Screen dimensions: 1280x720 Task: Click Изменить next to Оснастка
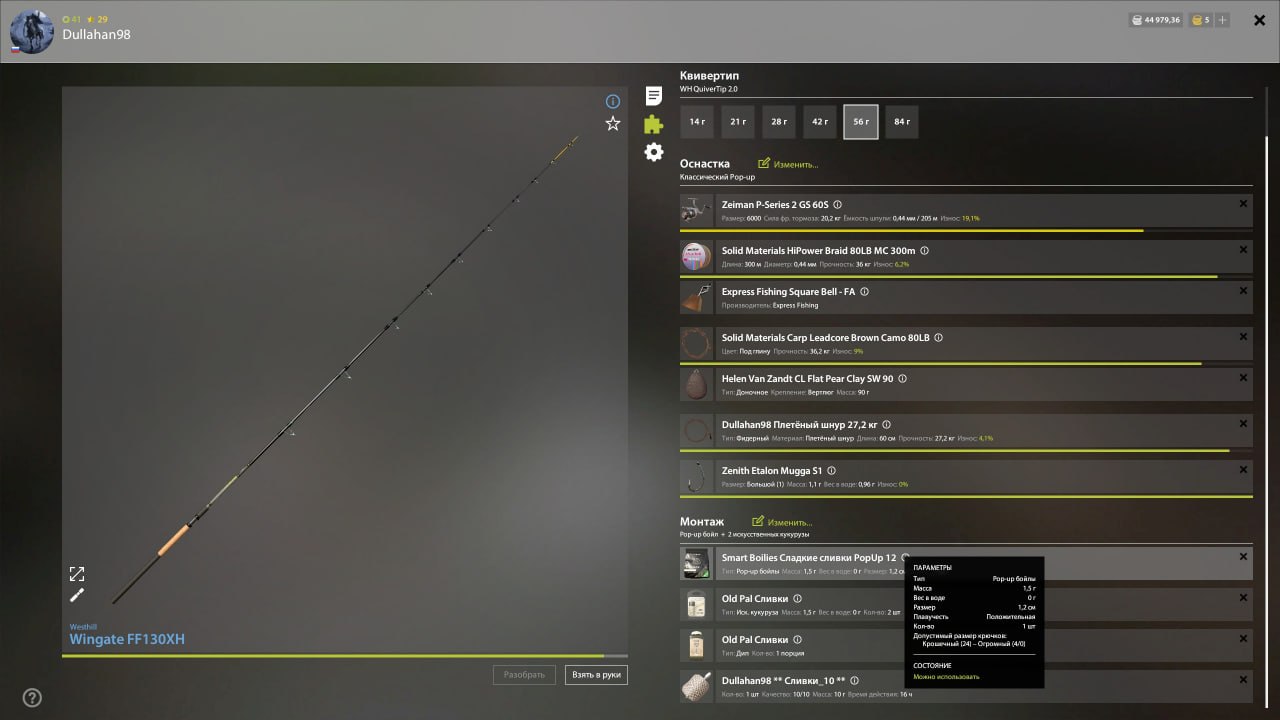click(x=788, y=164)
